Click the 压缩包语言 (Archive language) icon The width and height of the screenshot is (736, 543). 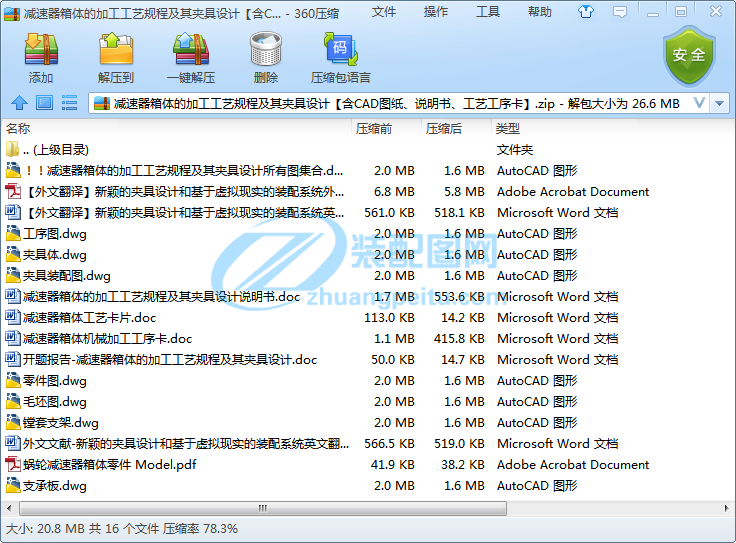(x=341, y=49)
